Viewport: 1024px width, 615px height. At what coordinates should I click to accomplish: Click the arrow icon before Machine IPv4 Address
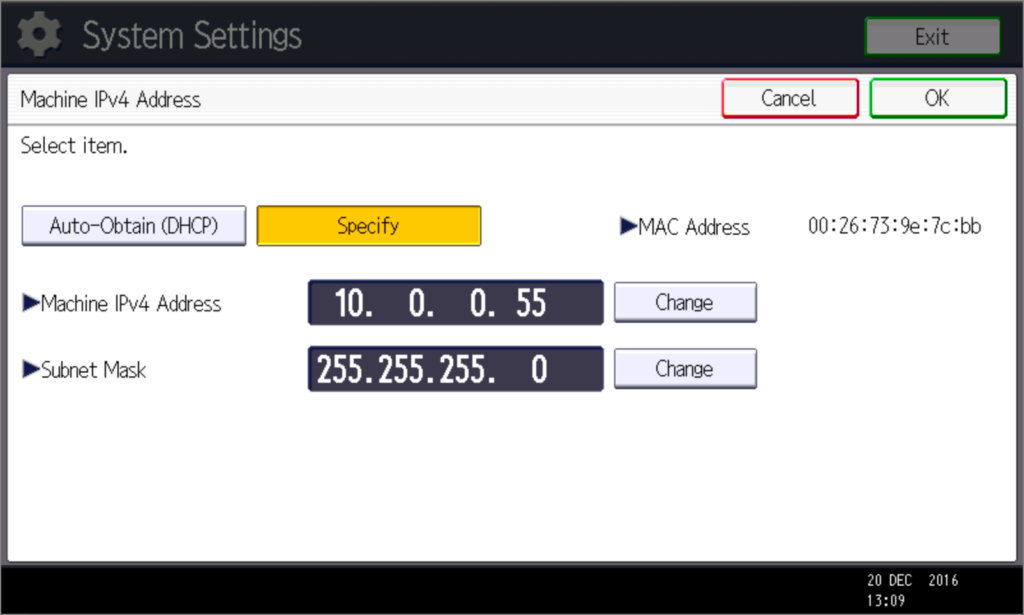click(x=30, y=304)
